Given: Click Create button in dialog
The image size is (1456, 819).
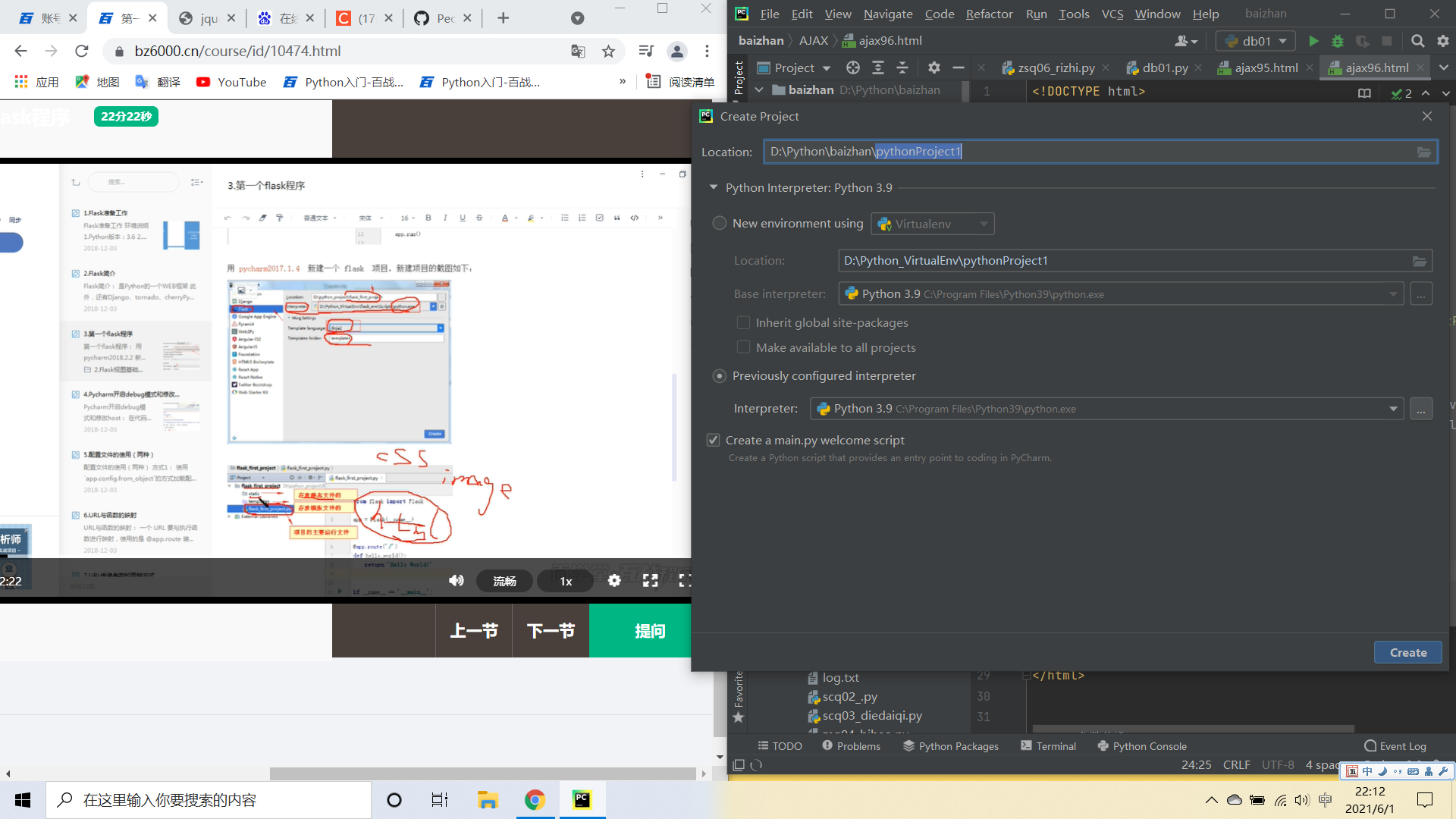Looking at the screenshot, I should (1408, 653).
